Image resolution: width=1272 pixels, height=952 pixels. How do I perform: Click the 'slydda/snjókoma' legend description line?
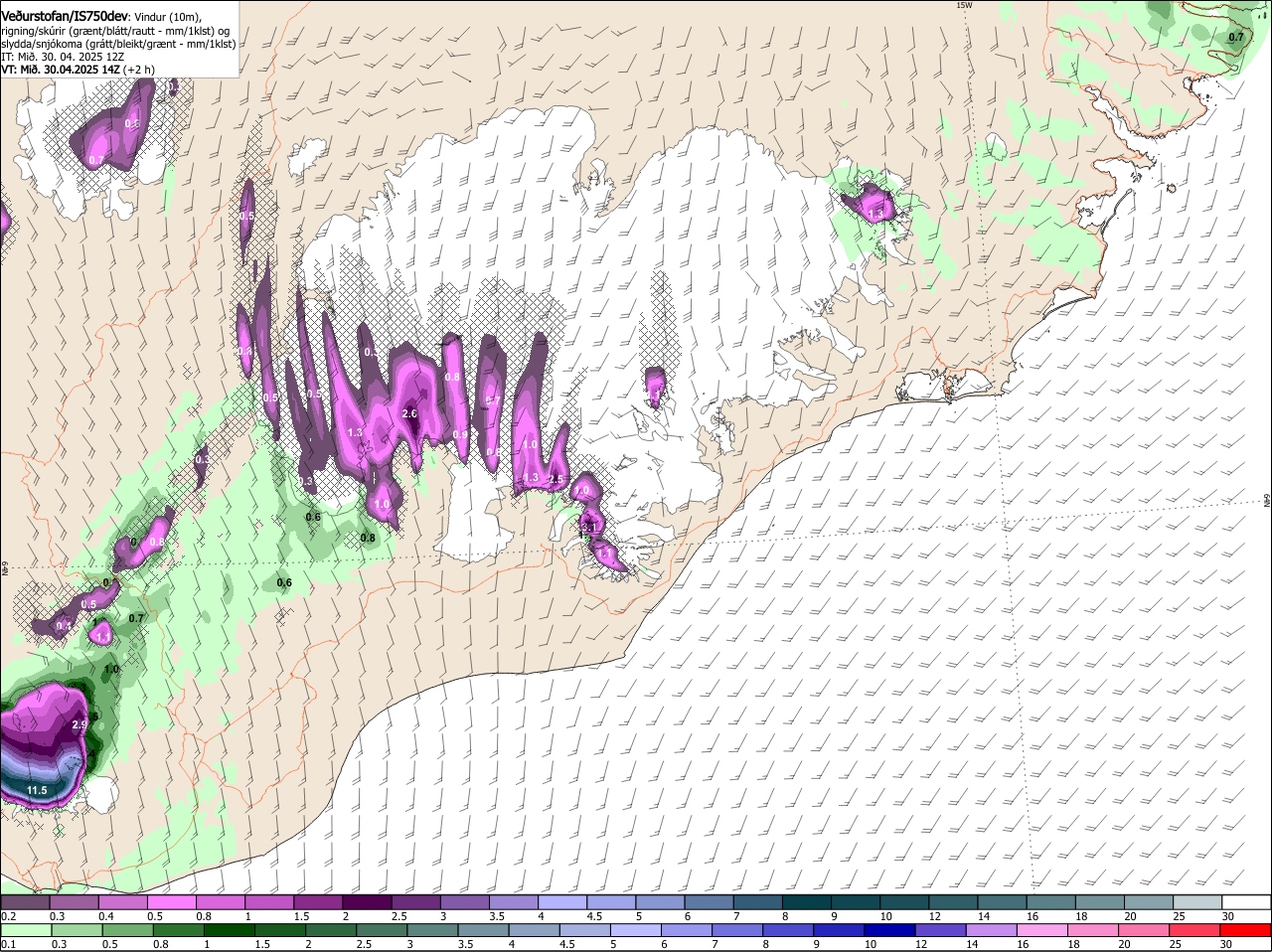click(118, 44)
